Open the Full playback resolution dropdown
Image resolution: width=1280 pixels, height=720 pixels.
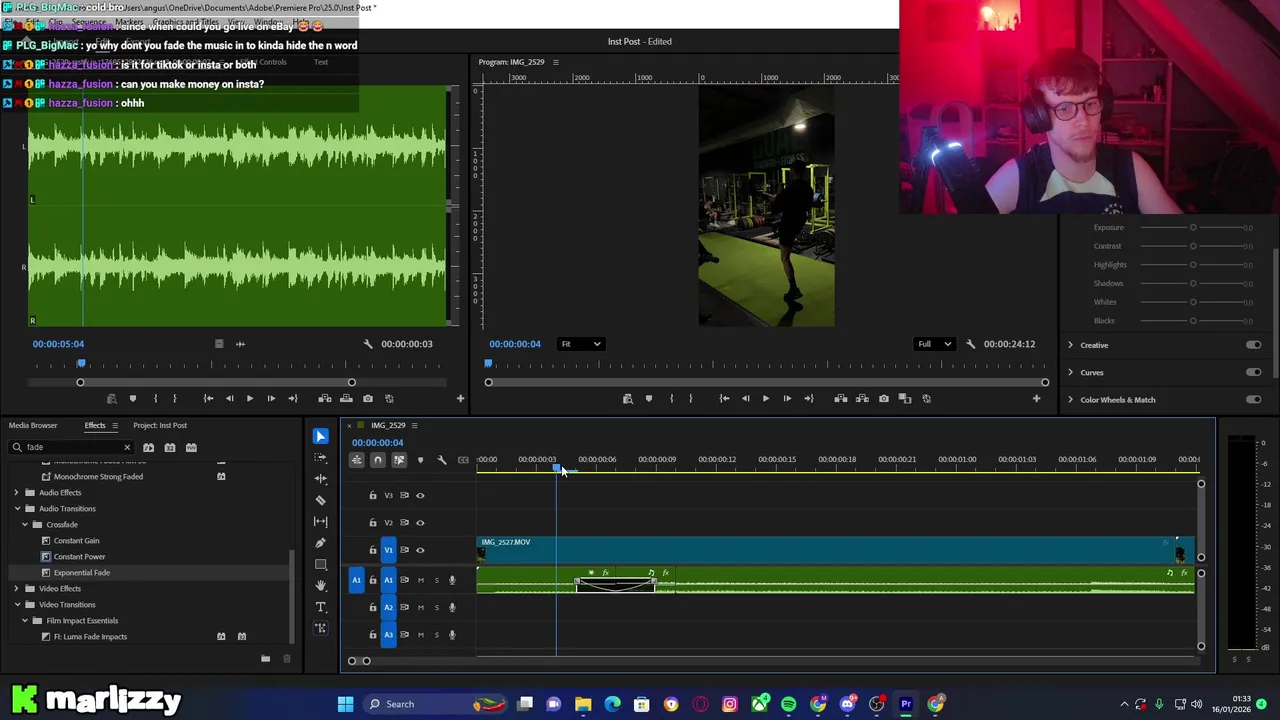[x=935, y=344]
